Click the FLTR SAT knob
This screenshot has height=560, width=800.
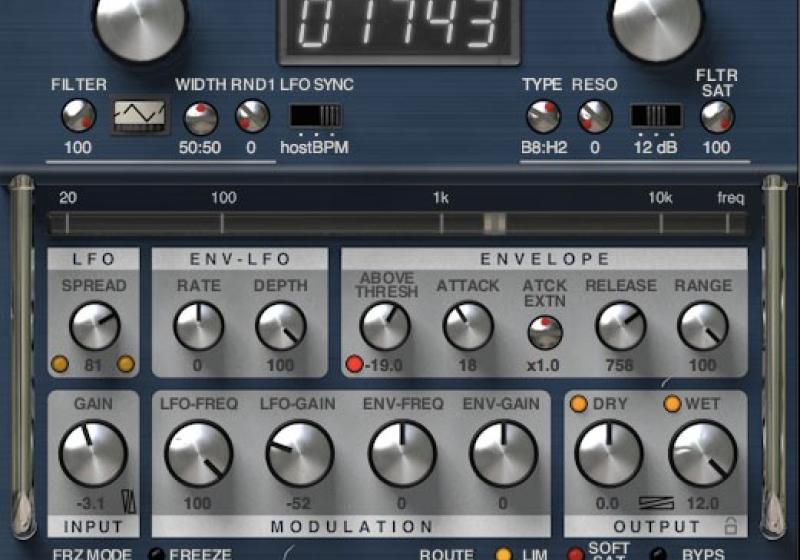coord(717,117)
